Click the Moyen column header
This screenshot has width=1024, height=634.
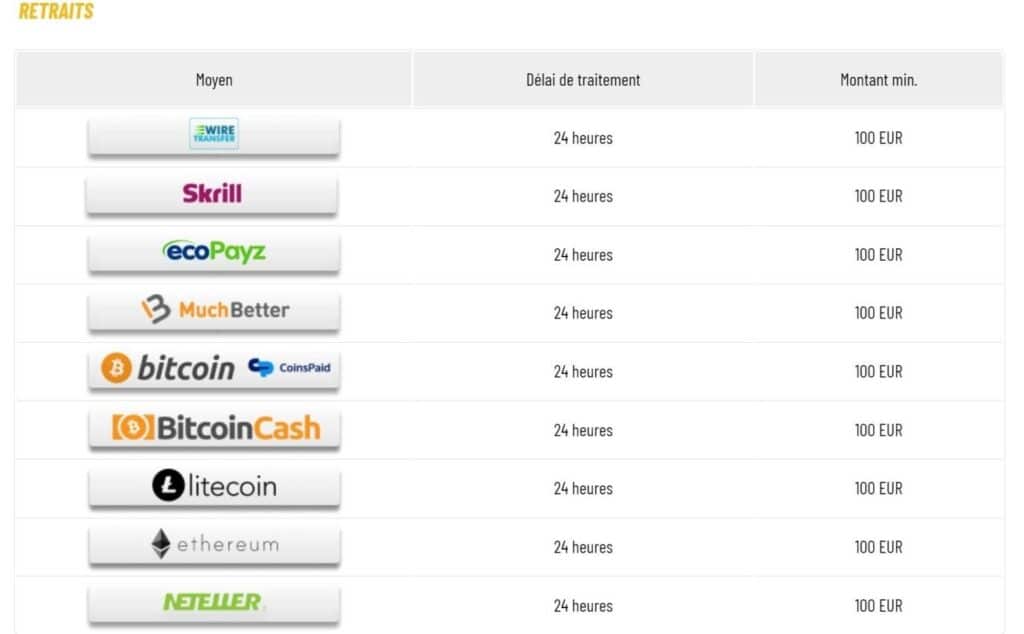point(214,80)
